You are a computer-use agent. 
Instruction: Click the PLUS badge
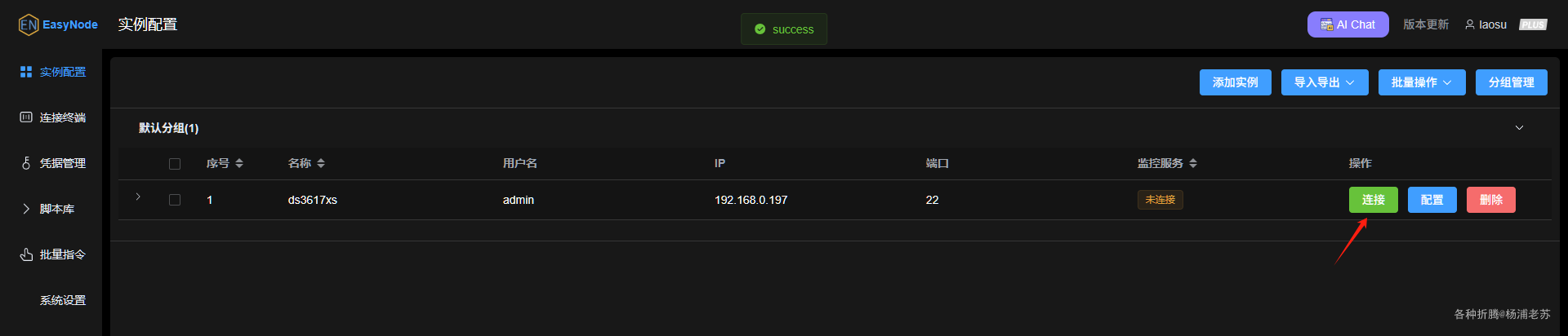pos(1533,24)
